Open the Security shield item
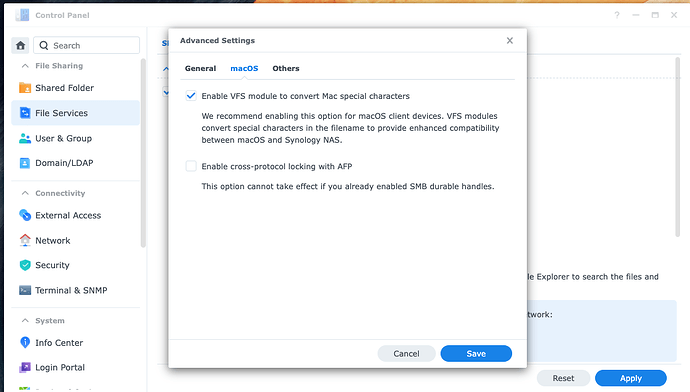Screen dimensions: 690x392 [x=25, y=265]
